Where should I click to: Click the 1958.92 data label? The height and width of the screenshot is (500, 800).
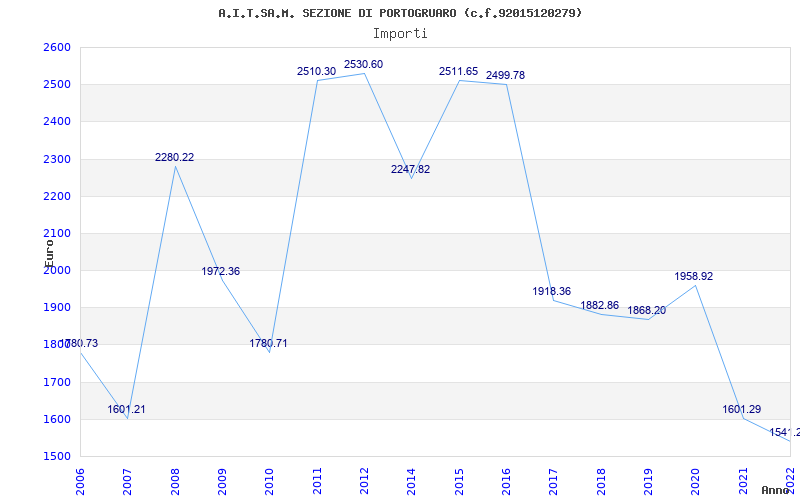click(694, 277)
